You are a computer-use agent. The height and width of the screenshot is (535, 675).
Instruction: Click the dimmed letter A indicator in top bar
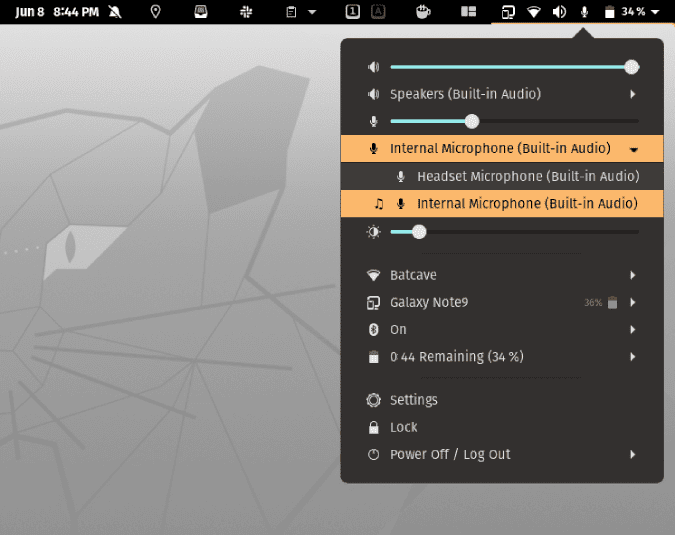tap(378, 12)
